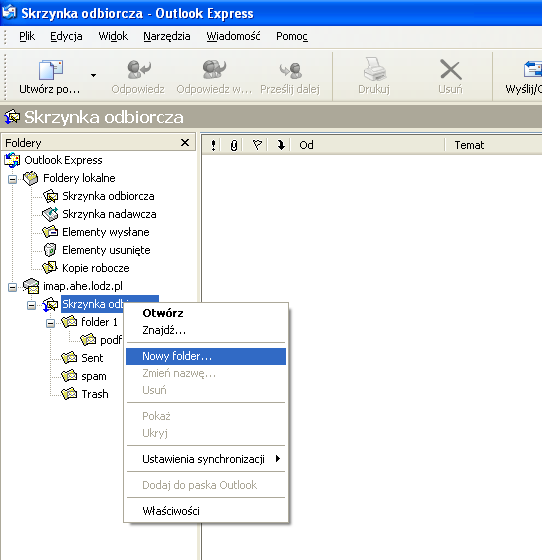The width and height of the screenshot is (542, 560).
Task: Select Elementy usunięte deleted folder
Action: [x=106, y=250]
